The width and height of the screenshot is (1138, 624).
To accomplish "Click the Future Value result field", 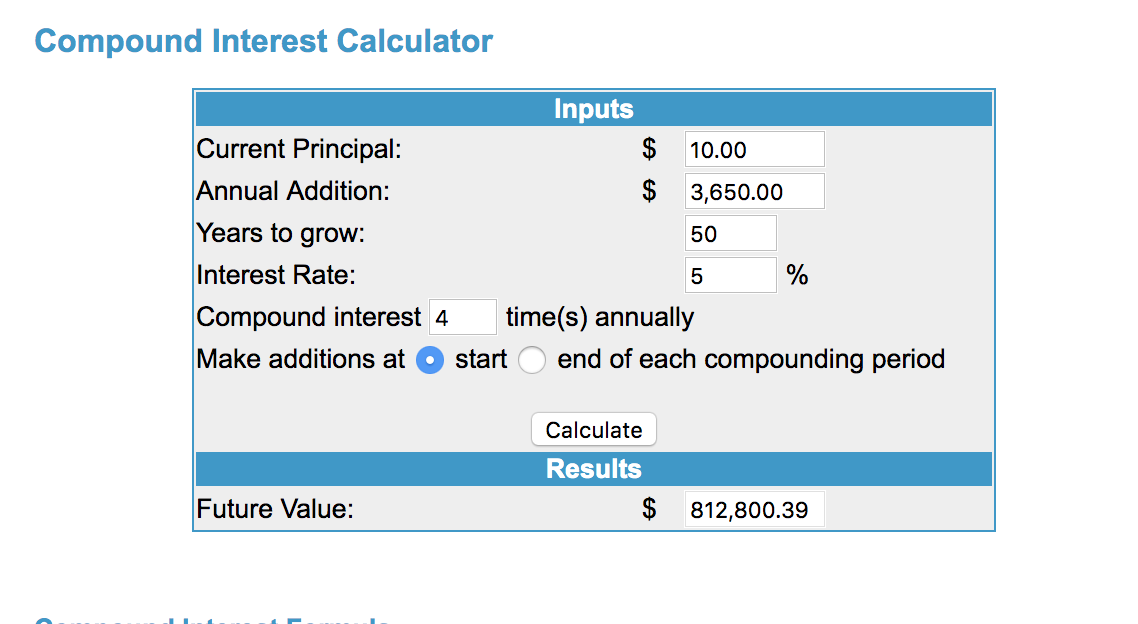I will [754, 510].
